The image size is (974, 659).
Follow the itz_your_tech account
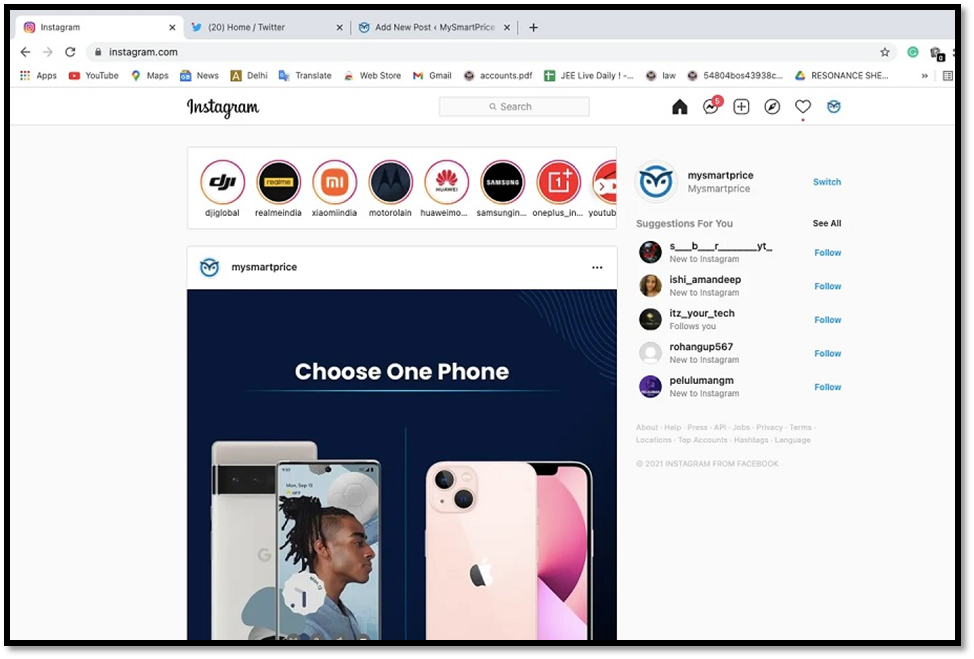click(827, 320)
